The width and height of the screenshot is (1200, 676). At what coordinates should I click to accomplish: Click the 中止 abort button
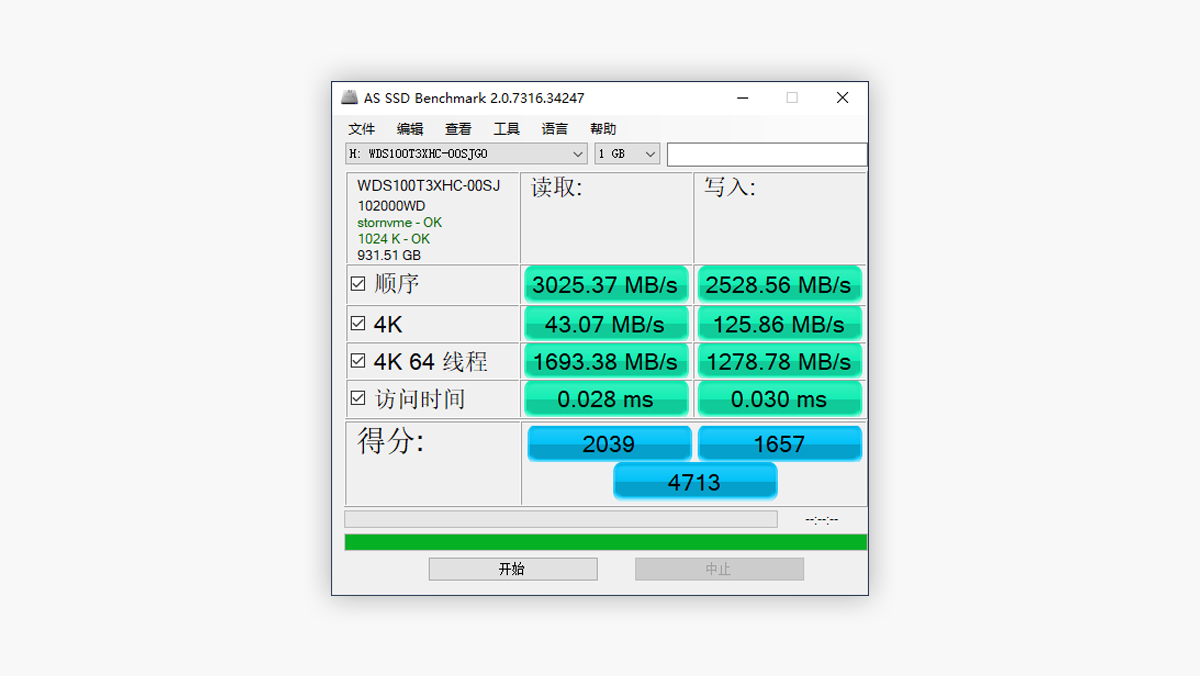pyautogui.click(x=719, y=569)
